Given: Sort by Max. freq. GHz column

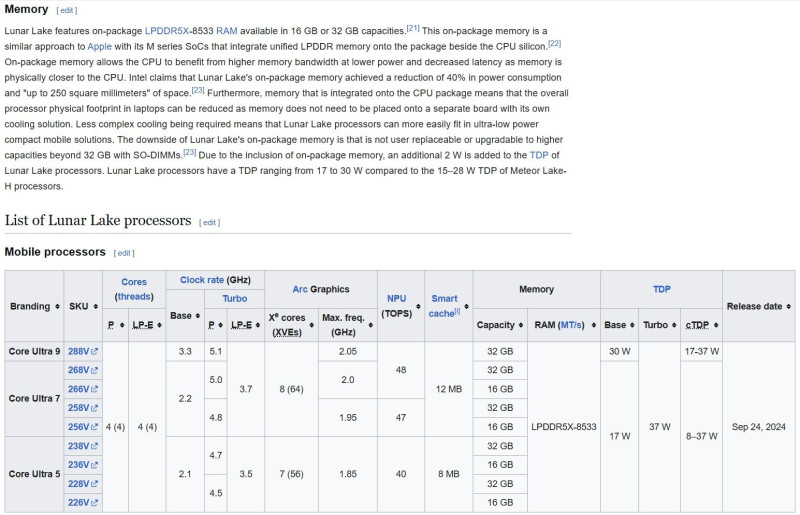Looking at the screenshot, I should pyautogui.click(x=371, y=325).
